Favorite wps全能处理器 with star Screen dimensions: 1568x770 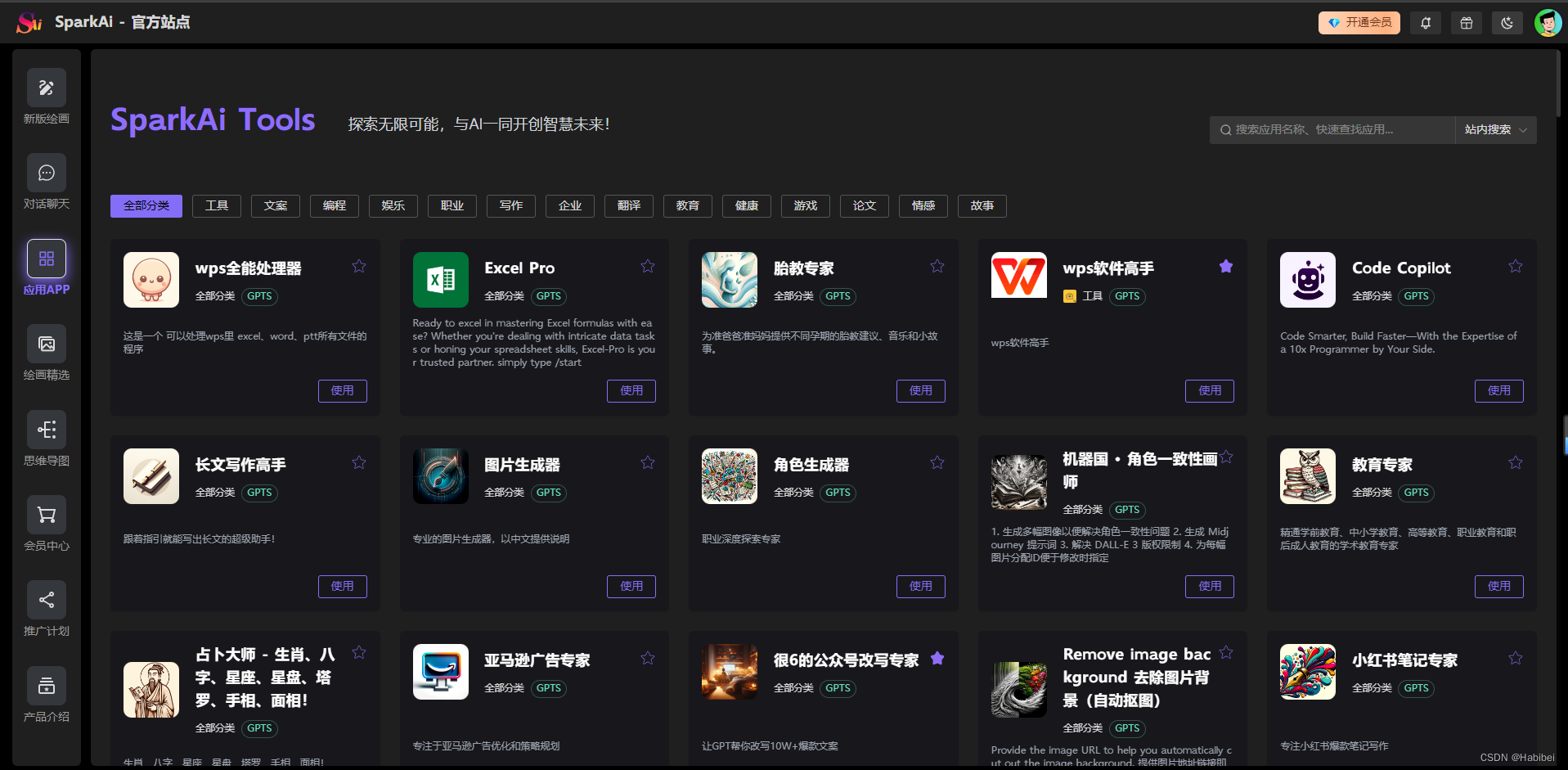[359, 266]
